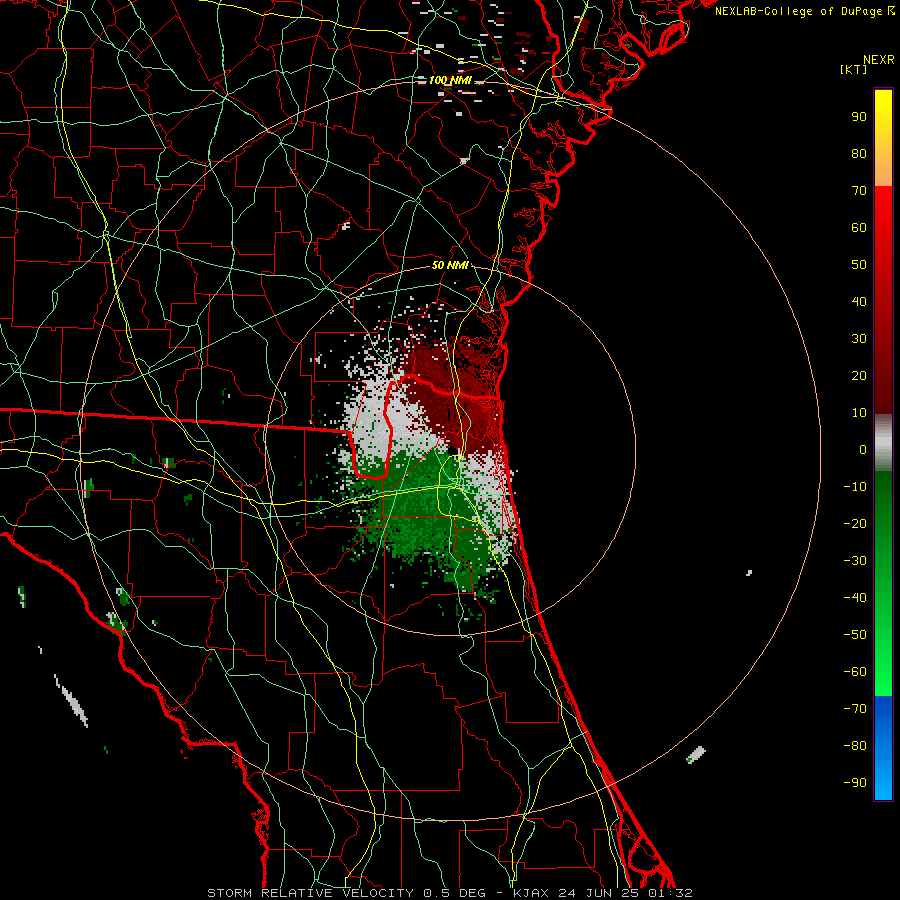Click the -60 value on the velocity scale
This screenshot has height=900, width=900.
tap(855, 672)
